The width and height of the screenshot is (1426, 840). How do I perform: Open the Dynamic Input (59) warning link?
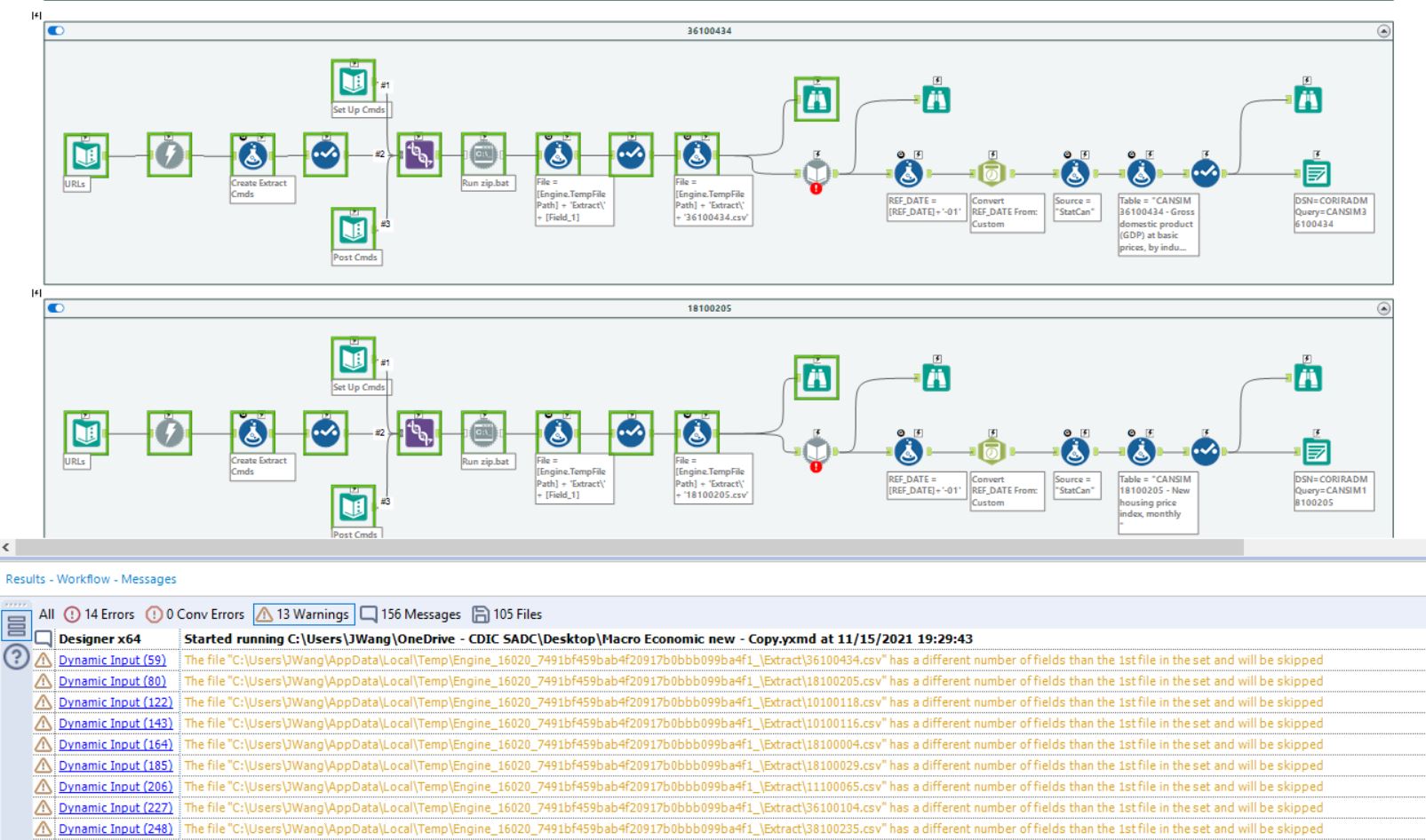coord(115,660)
